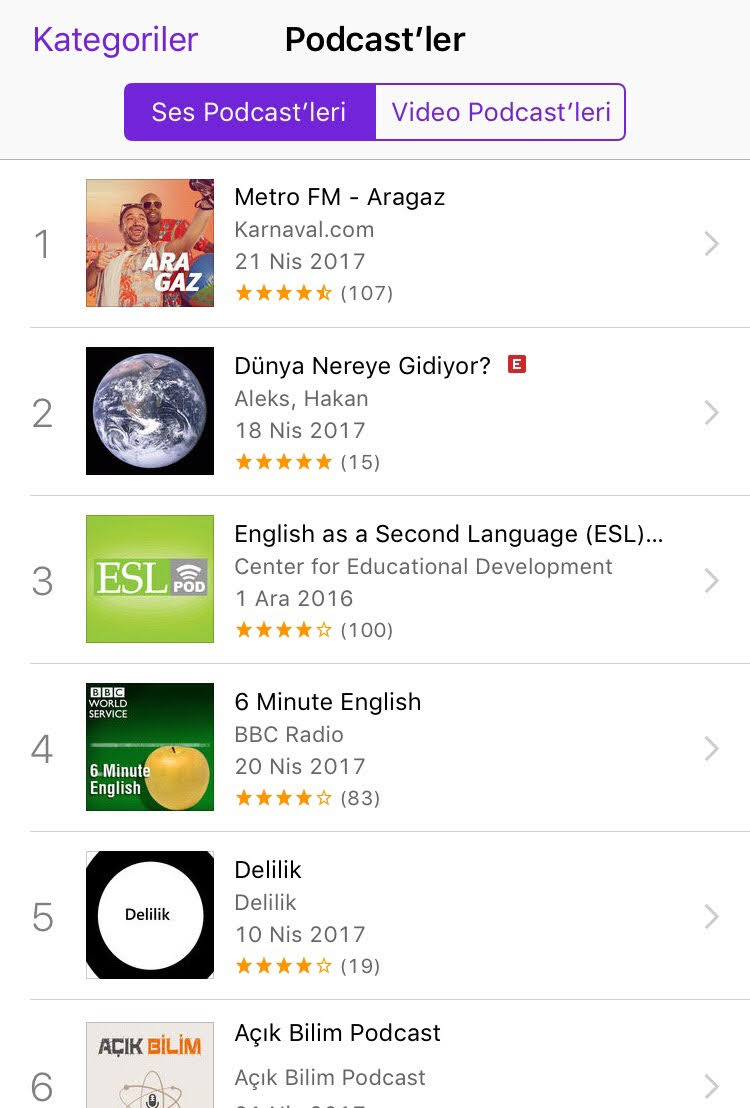Tap the chevron beside 6 Minute English

pyautogui.click(x=711, y=748)
